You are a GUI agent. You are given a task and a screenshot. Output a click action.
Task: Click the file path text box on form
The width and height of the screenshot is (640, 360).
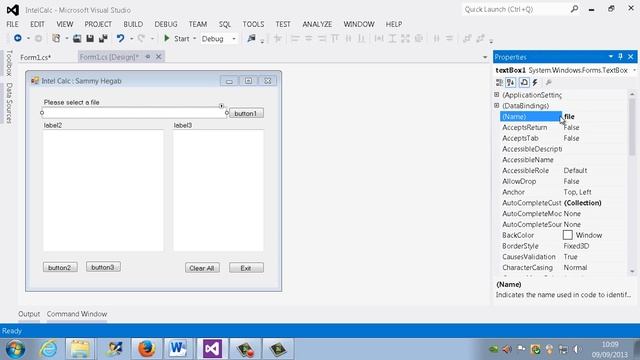(x=134, y=113)
